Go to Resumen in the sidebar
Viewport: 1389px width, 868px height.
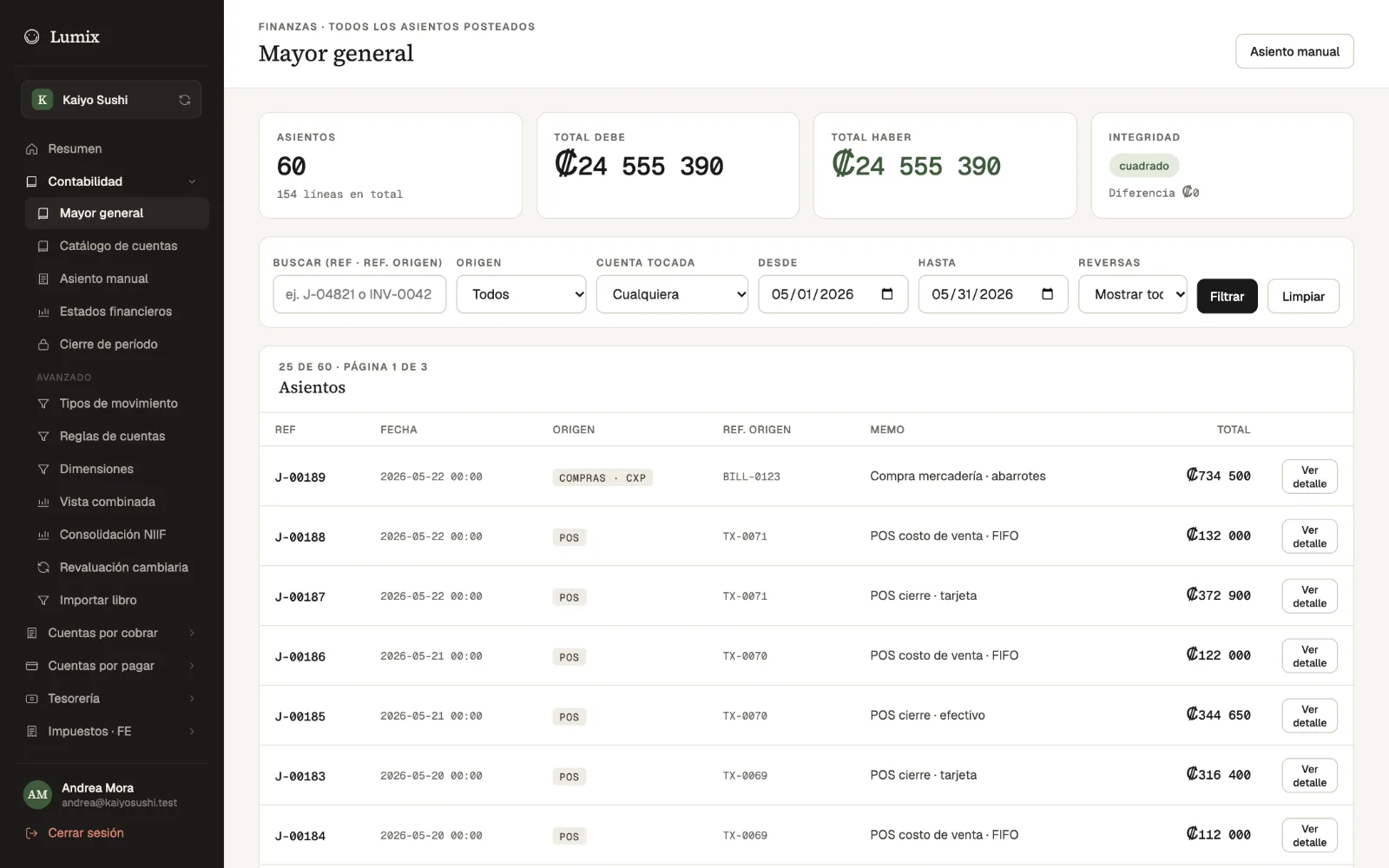111,149
